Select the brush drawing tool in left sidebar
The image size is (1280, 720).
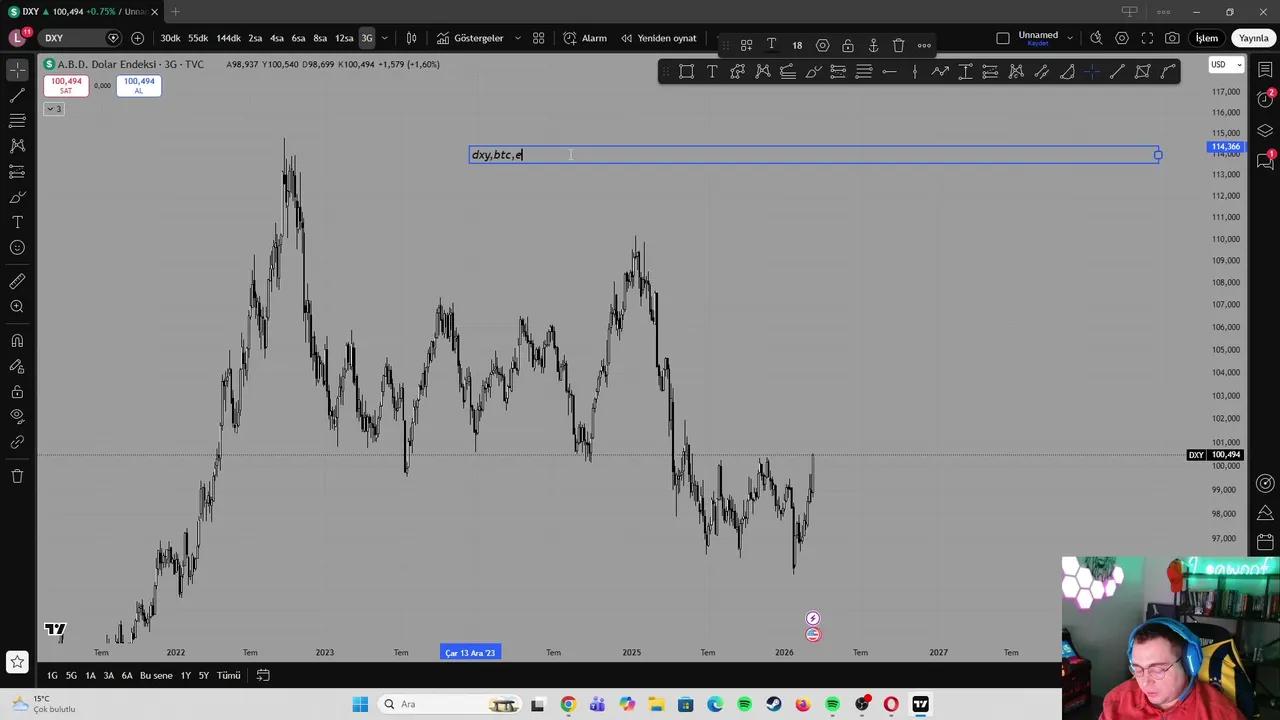tap(17, 197)
